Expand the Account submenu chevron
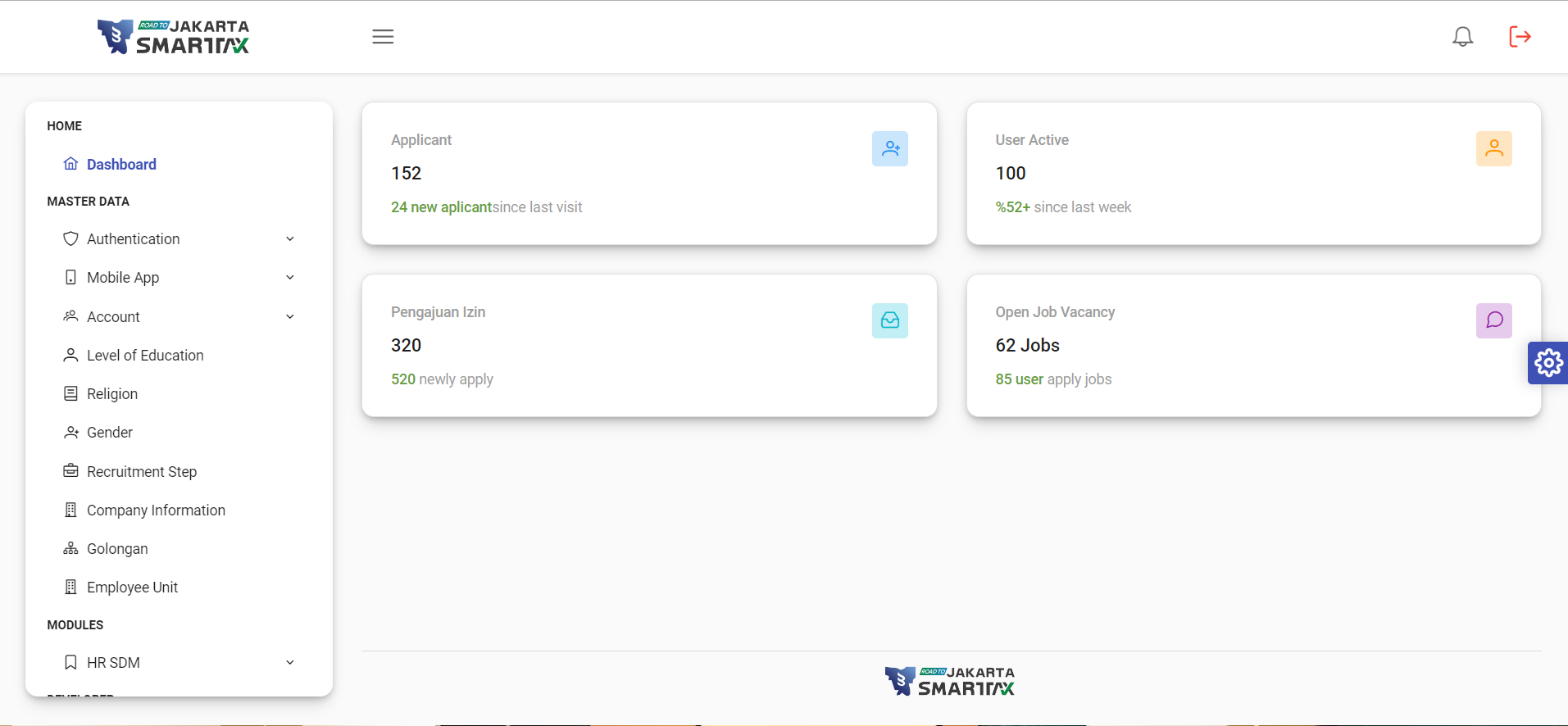The image size is (1568, 726). click(289, 317)
